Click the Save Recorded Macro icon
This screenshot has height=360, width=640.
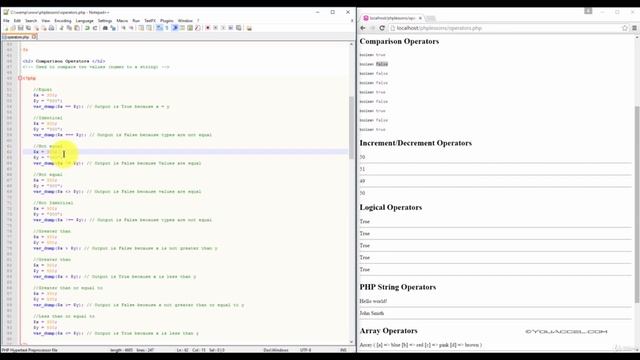(238, 28)
